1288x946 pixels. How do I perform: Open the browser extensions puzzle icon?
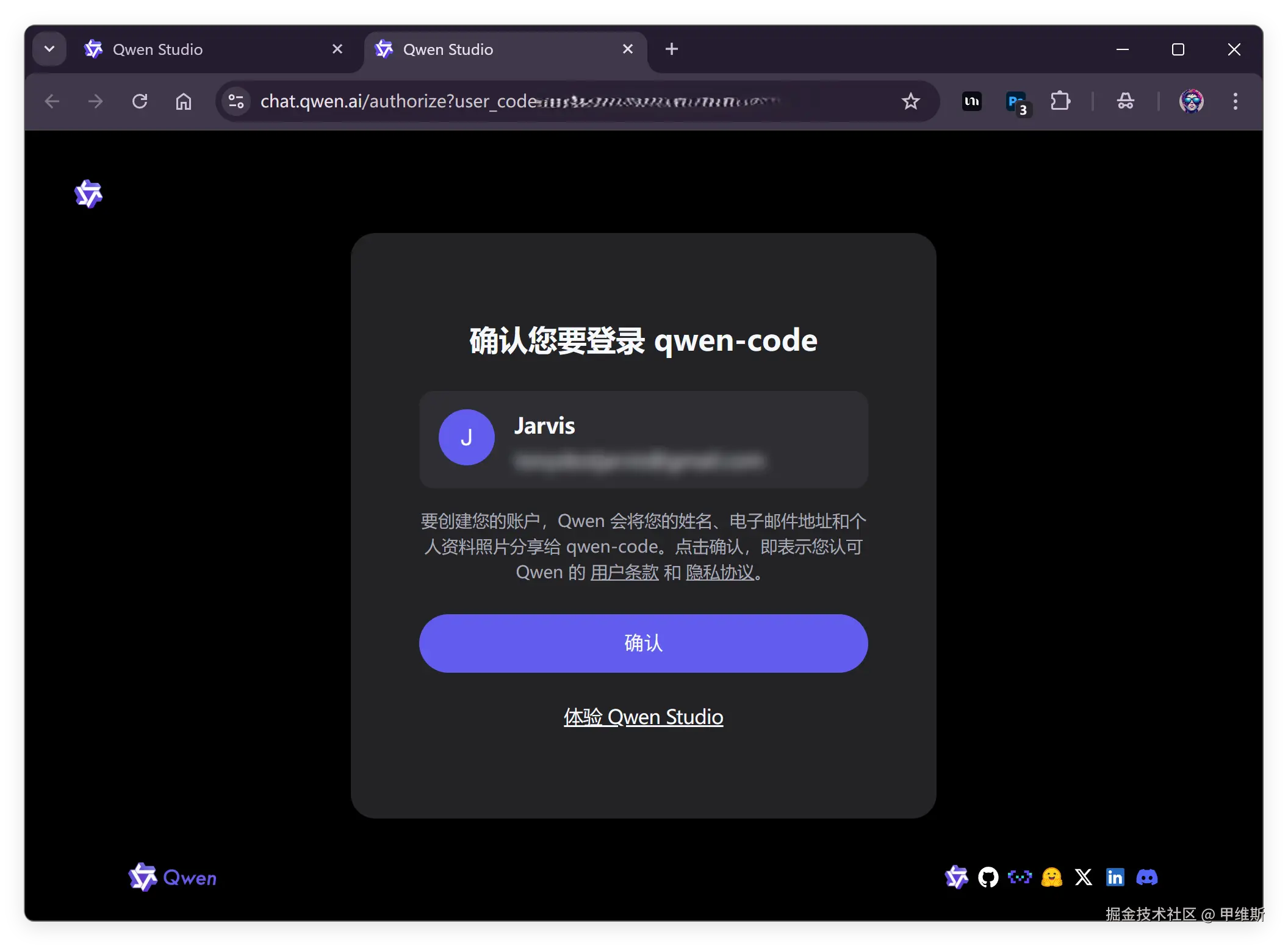tap(1060, 101)
